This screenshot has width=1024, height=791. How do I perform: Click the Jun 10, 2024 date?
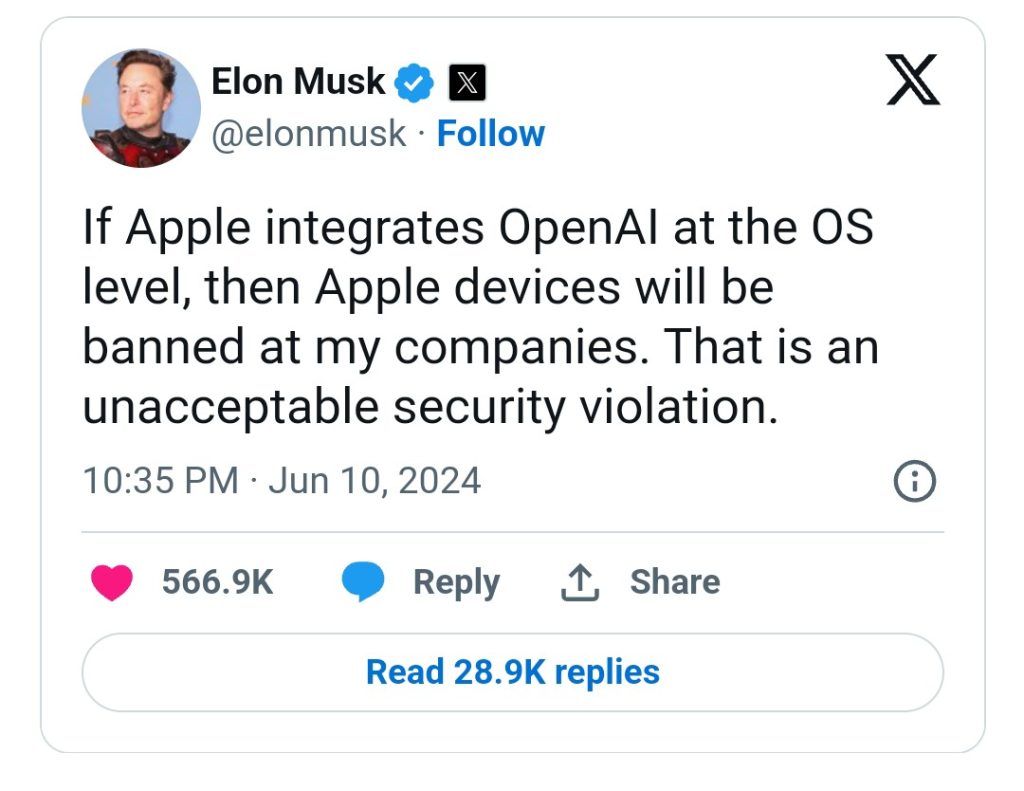375,481
